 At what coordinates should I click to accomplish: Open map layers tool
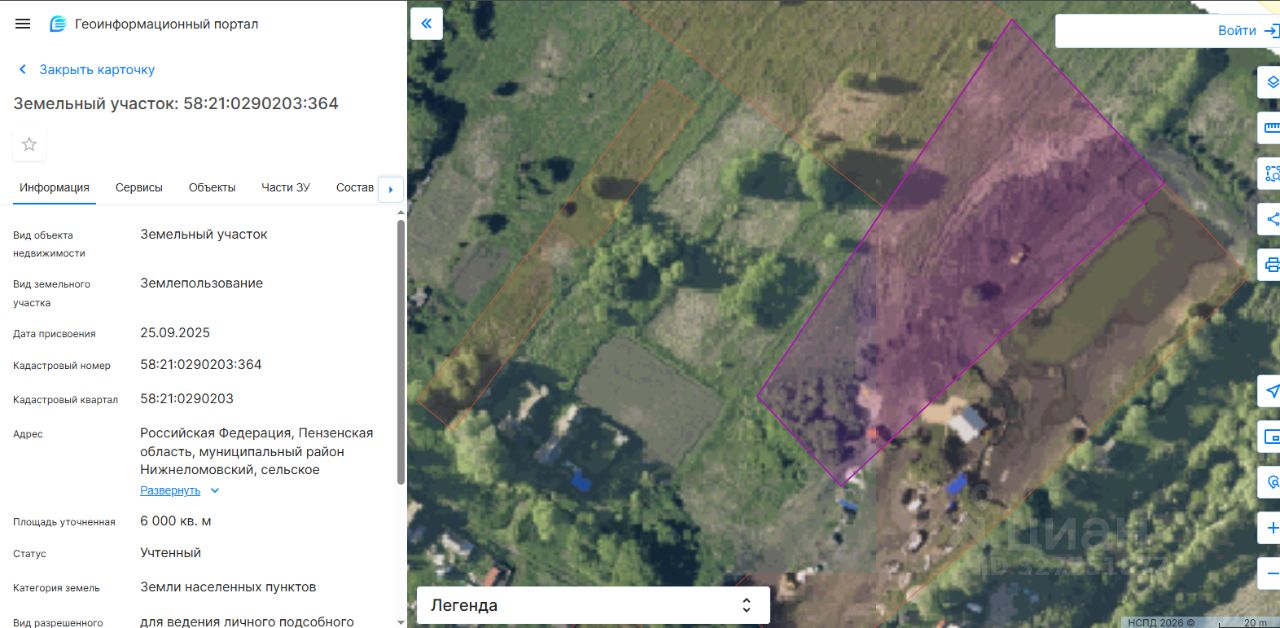tap(1271, 81)
